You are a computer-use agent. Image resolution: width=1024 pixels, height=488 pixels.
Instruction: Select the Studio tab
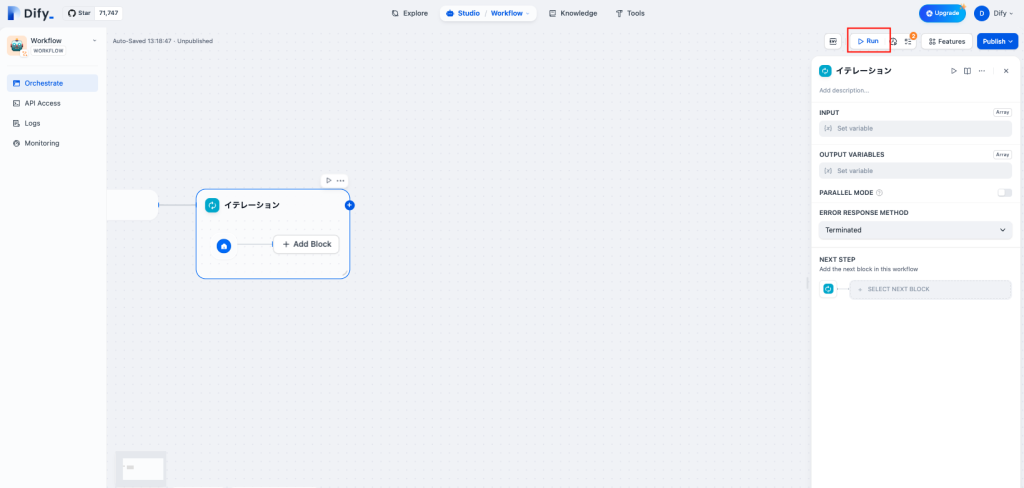463,13
